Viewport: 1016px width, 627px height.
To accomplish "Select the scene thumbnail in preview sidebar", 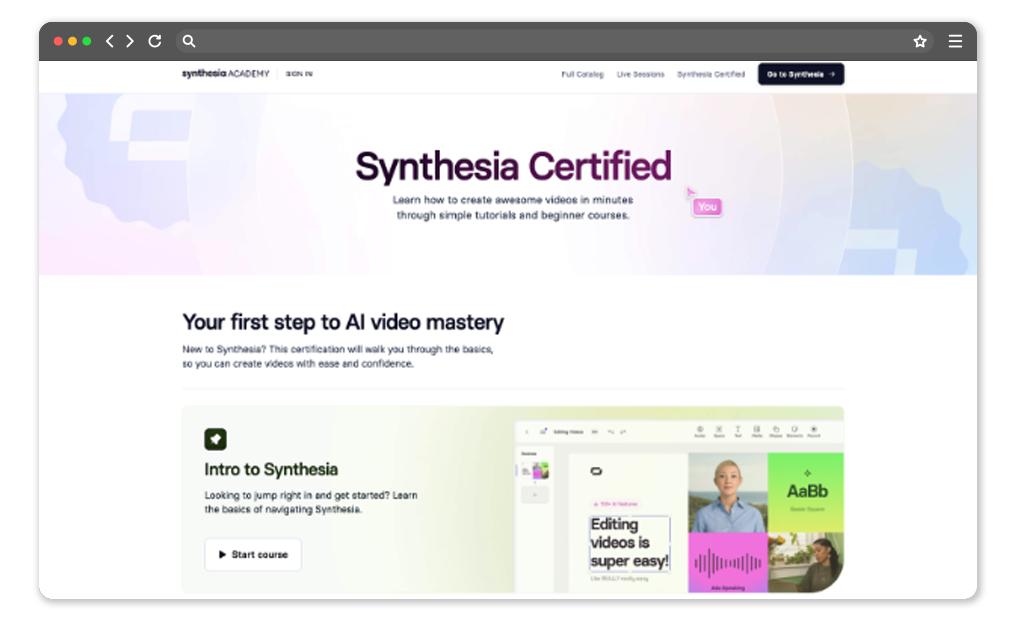I will tap(536, 470).
